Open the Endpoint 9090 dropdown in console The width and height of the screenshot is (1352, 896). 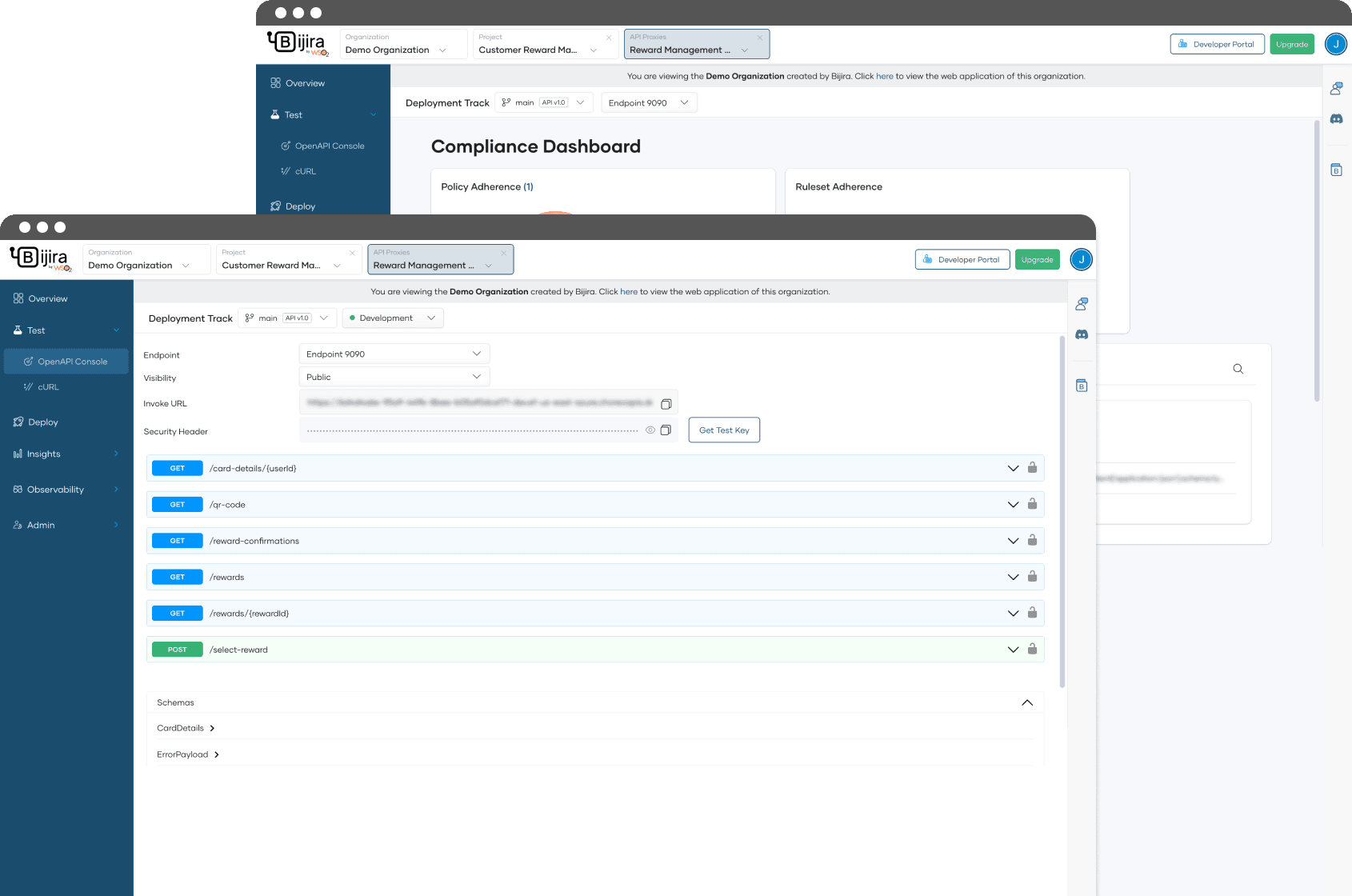coord(394,354)
